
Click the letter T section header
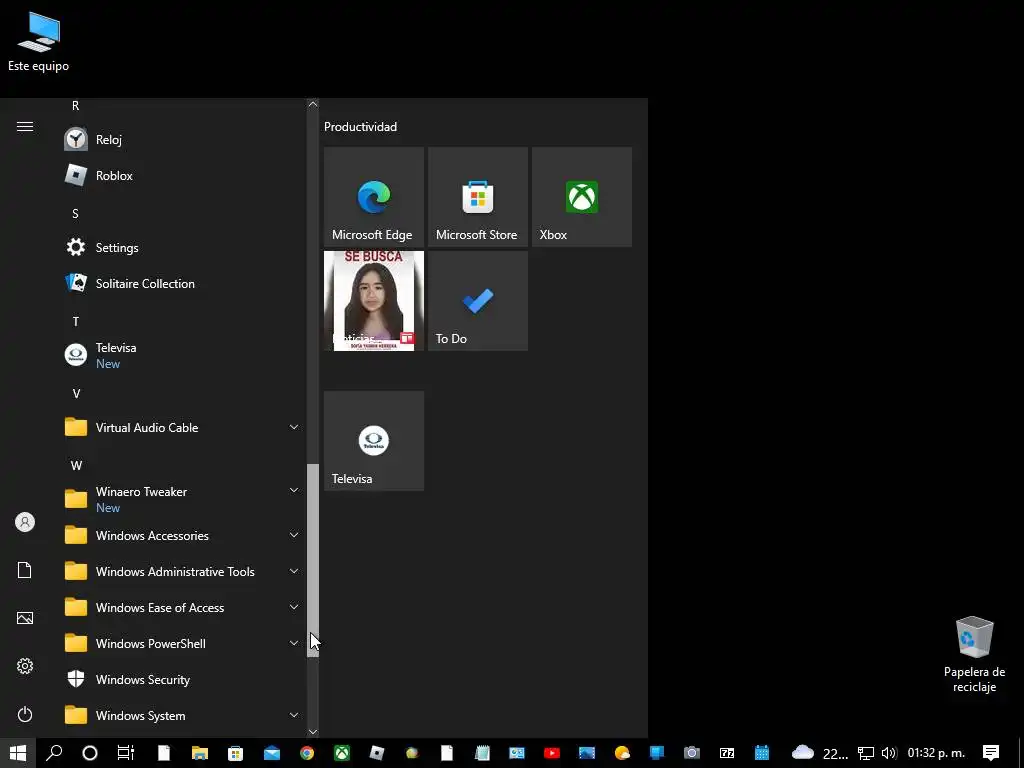coord(76,321)
